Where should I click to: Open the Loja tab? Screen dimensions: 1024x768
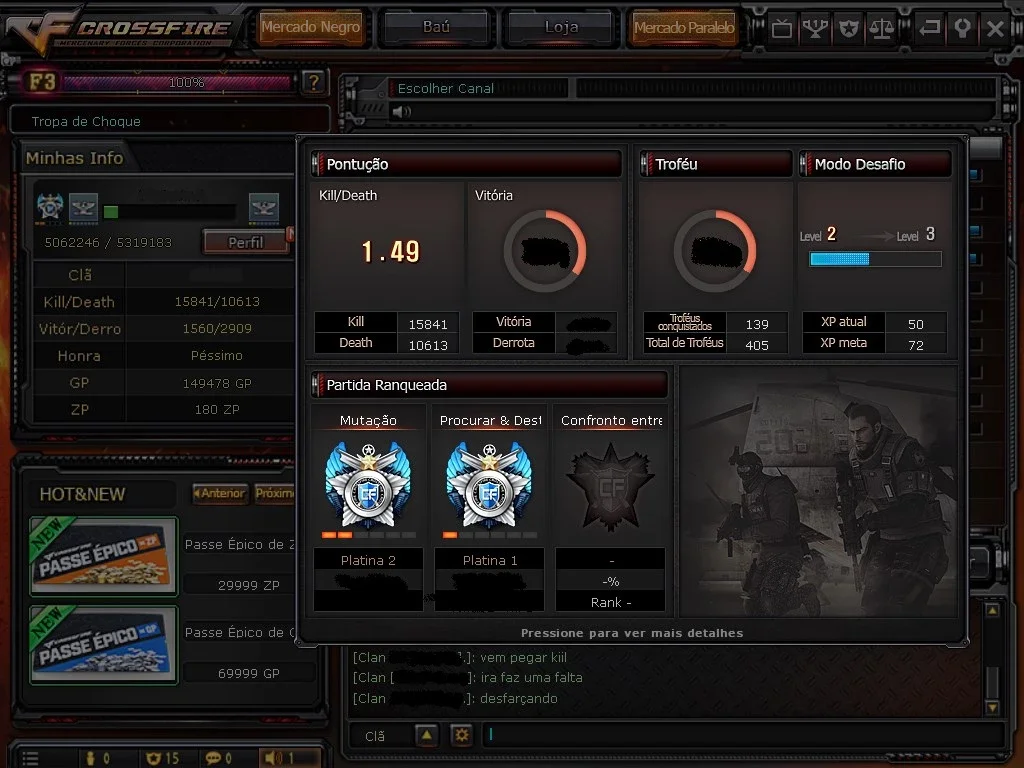(x=562, y=27)
